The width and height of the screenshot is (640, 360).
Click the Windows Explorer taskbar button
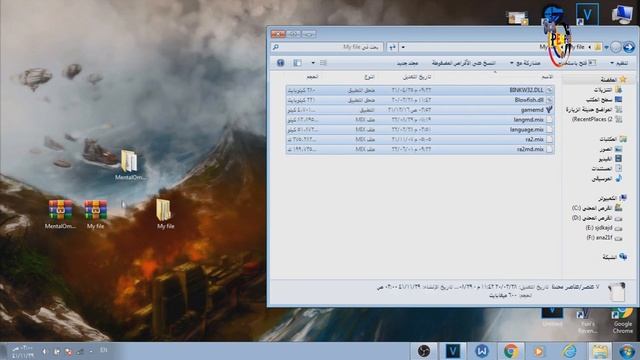pos(599,351)
